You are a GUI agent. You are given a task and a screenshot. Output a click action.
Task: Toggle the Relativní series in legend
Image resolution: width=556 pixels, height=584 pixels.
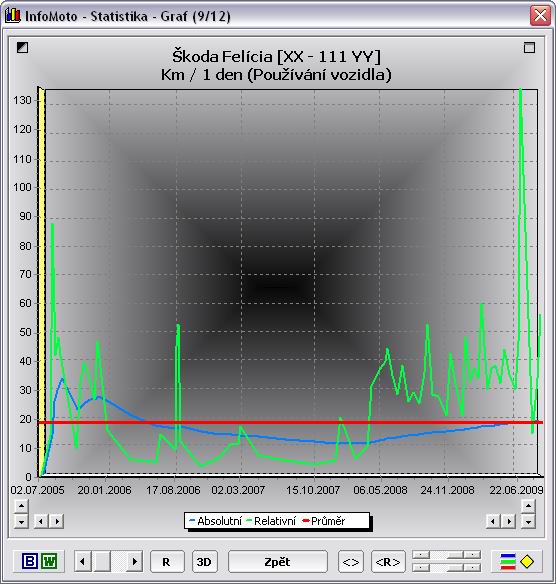point(271,521)
